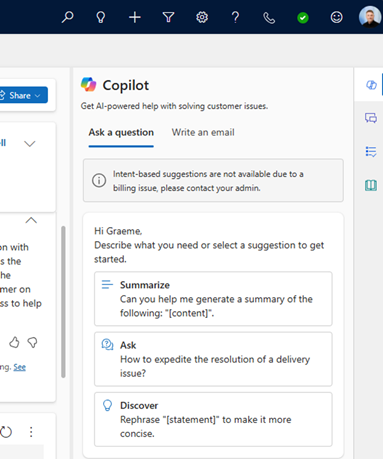This screenshot has width=383, height=459.
Task: Select the Discover rephrase suggestion
Action: click(x=213, y=419)
